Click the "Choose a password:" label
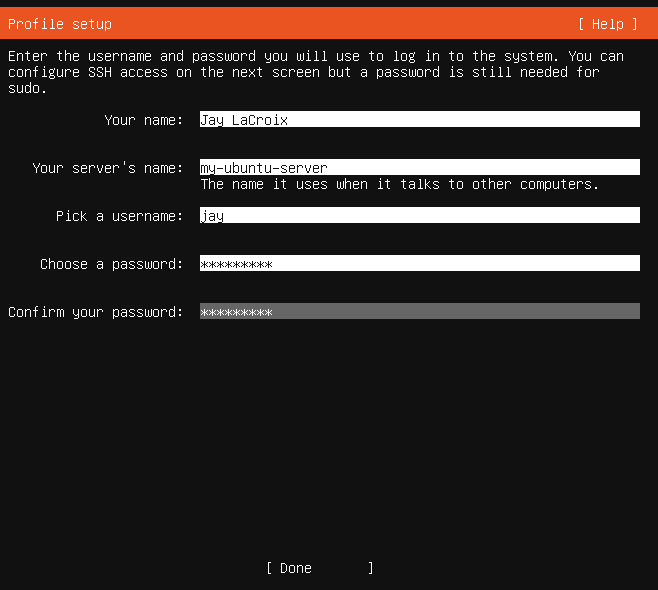This screenshot has width=658, height=590. 112,264
